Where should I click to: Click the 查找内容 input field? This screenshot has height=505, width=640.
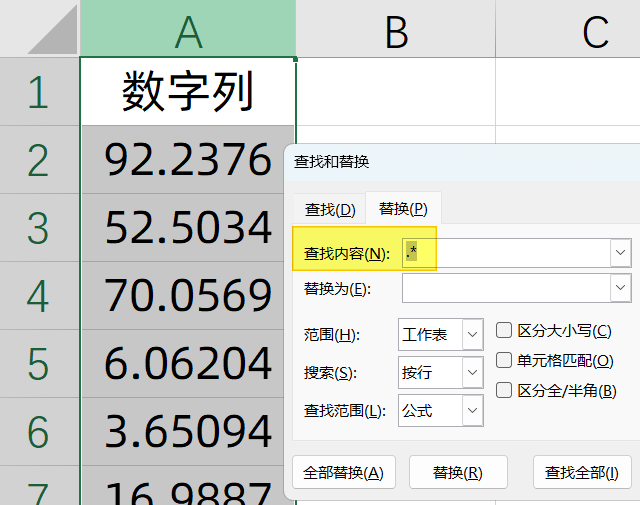click(506, 253)
